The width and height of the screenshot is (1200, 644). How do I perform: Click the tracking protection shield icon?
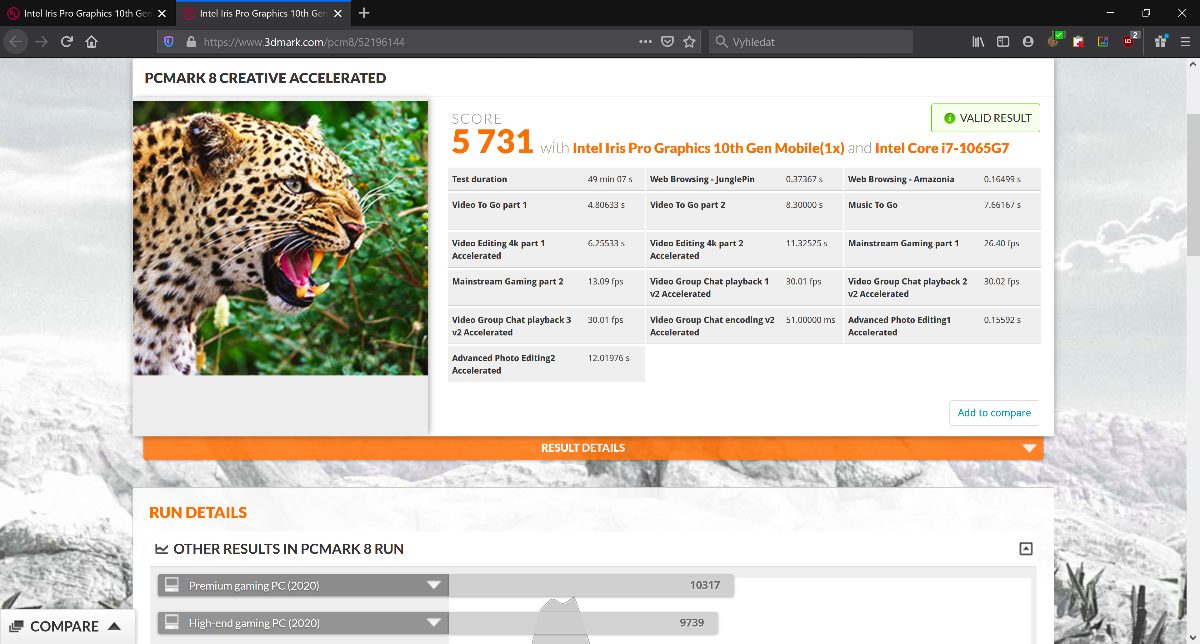[167, 42]
